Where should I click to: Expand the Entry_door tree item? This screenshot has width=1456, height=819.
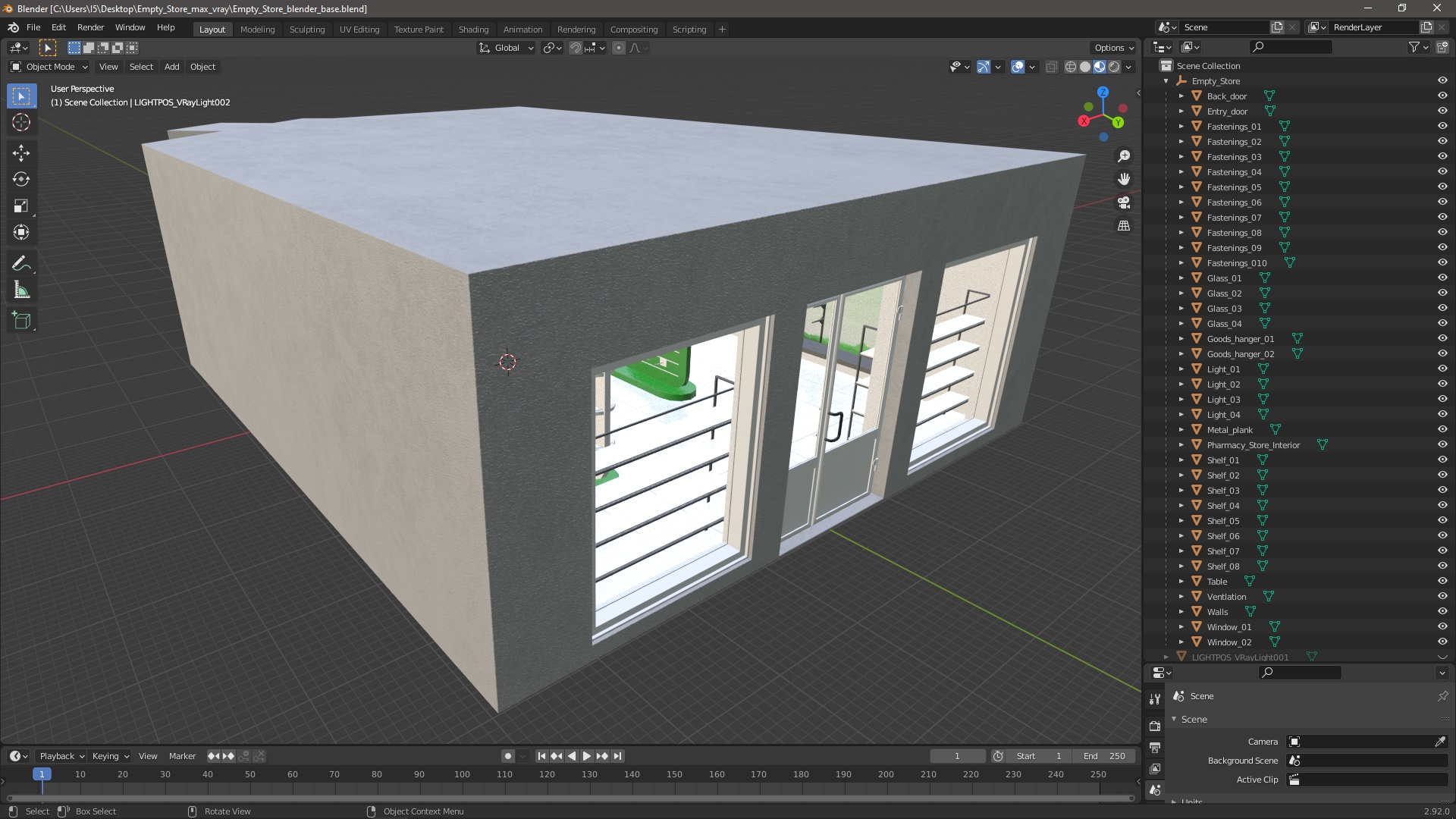point(1181,111)
